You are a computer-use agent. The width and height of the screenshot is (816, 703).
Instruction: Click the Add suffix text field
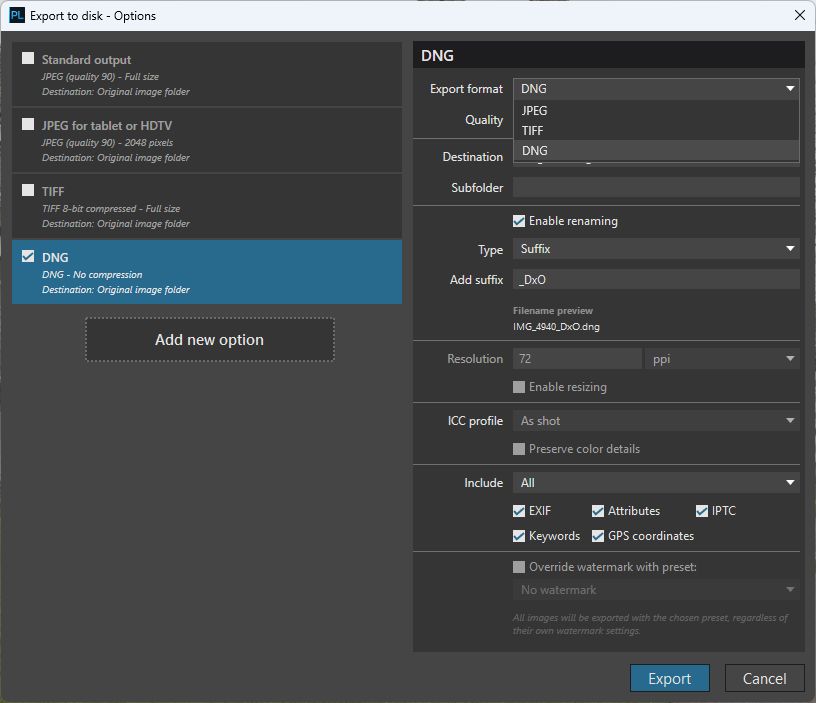click(656, 280)
